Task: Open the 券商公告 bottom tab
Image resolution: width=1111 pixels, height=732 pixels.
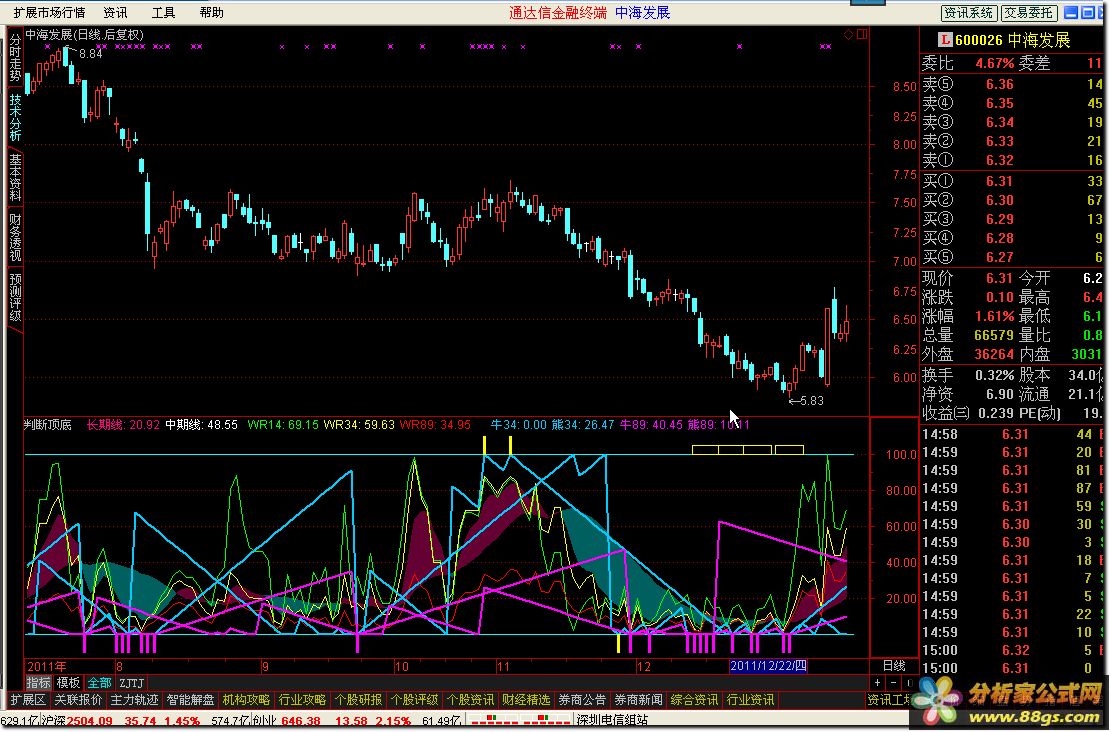Action: [582, 699]
